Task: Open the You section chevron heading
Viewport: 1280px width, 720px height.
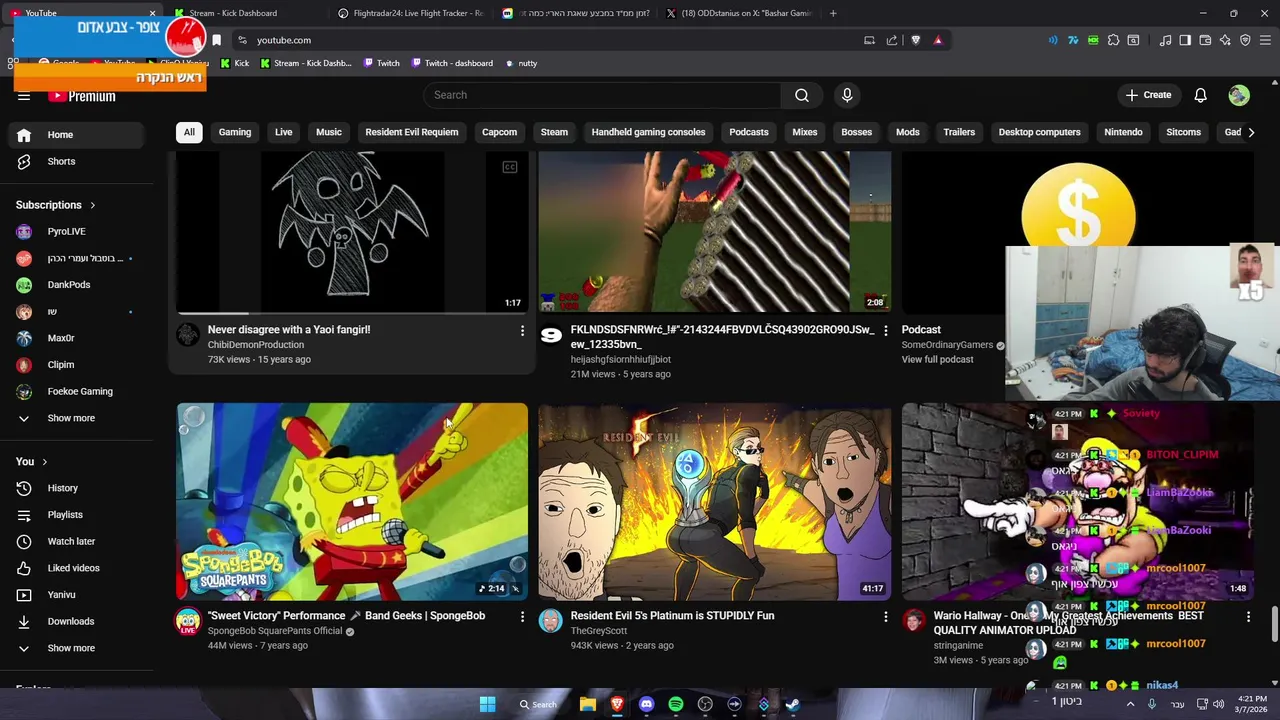Action: click(x=32, y=461)
